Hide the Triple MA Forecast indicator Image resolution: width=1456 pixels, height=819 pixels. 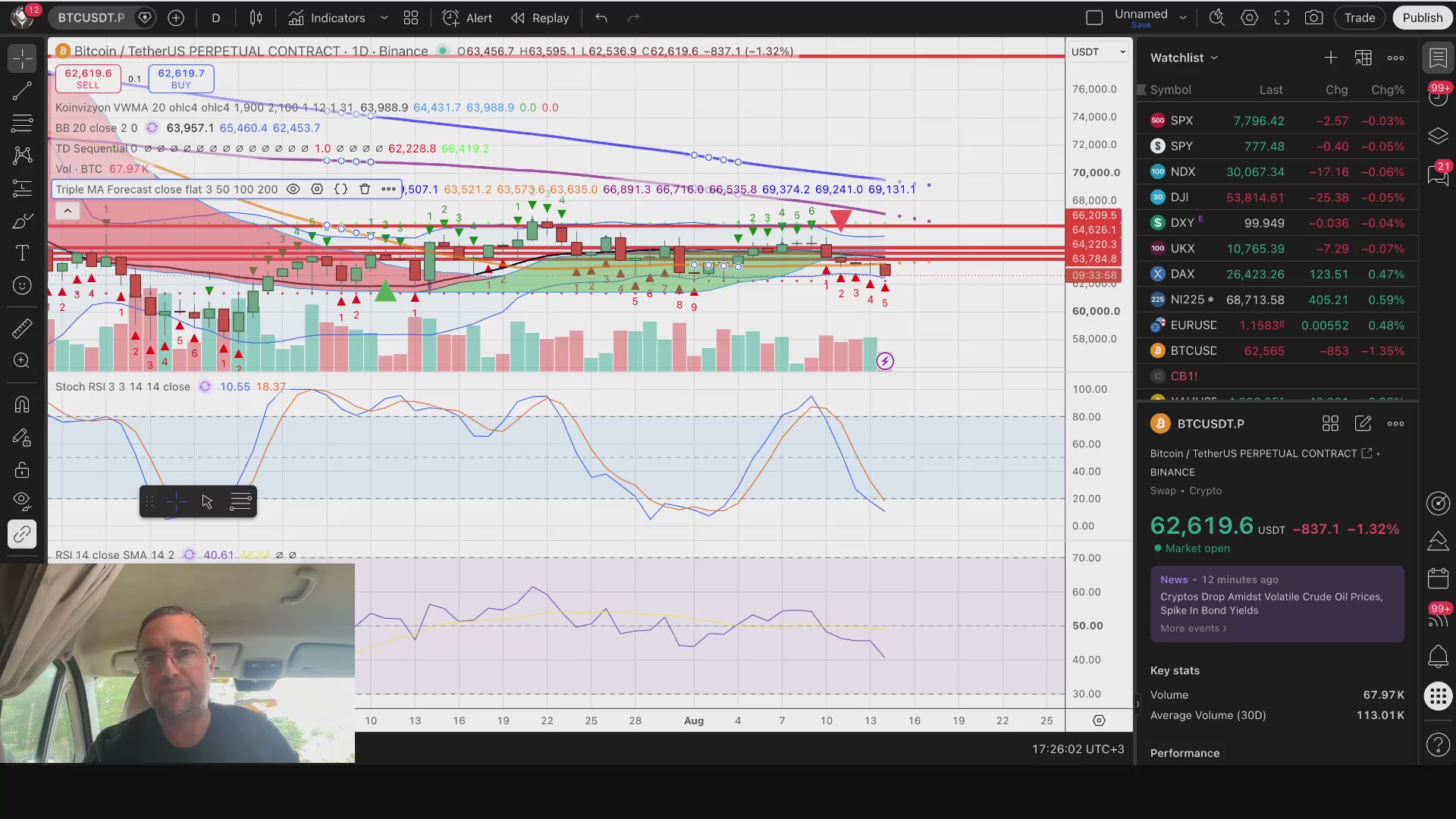tap(293, 190)
